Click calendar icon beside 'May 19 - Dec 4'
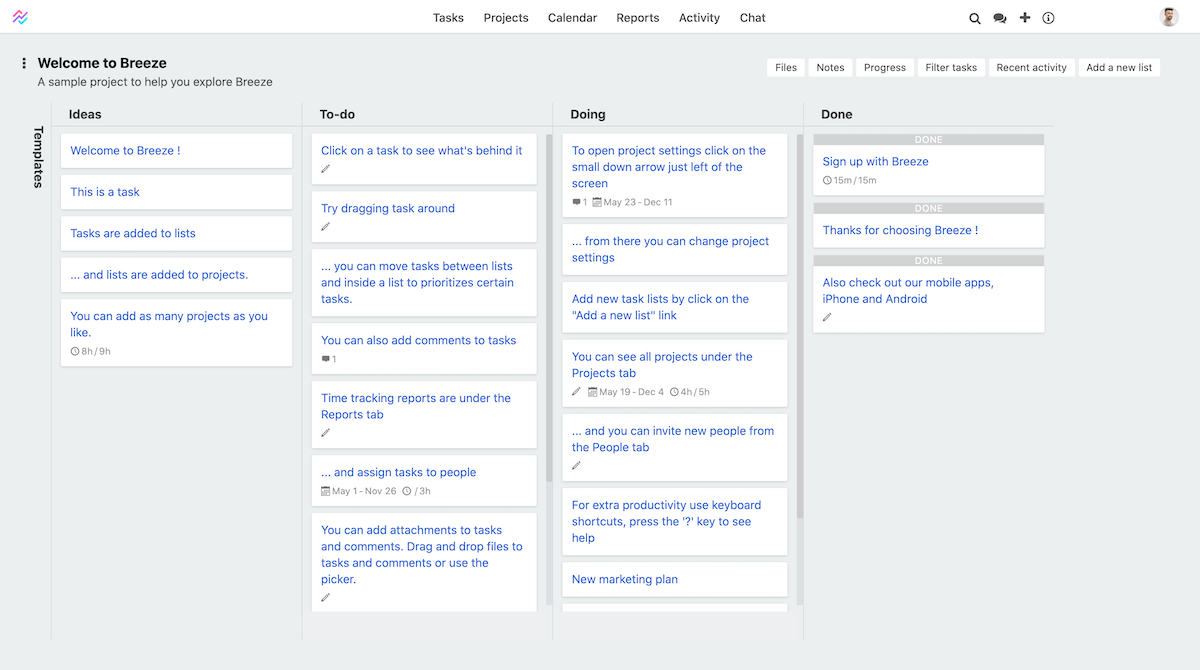Viewport: 1200px width, 670px height. pyautogui.click(x=592, y=392)
